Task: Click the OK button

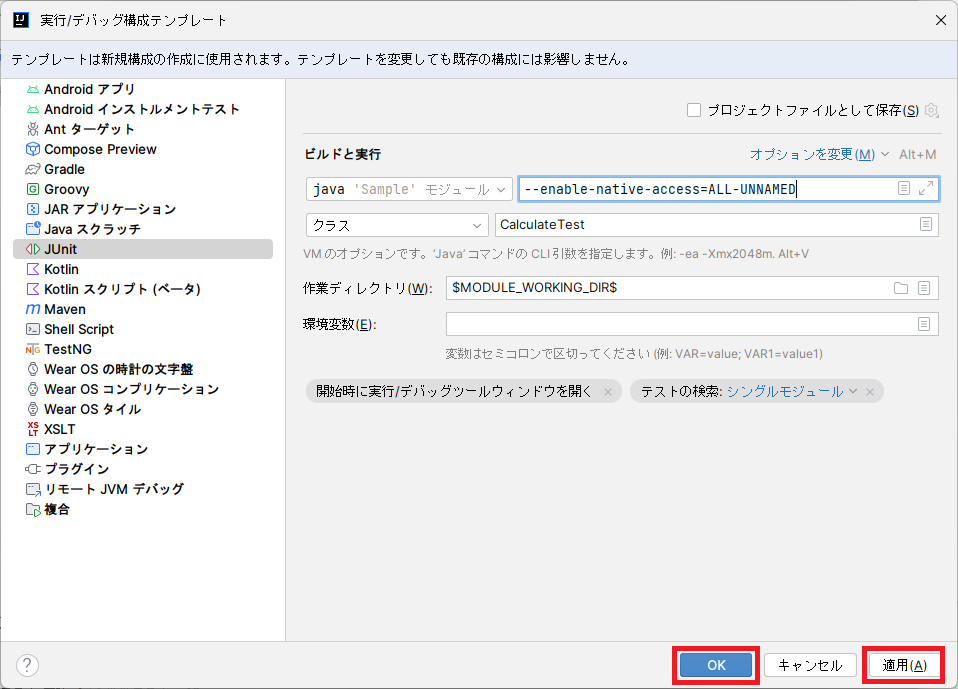Action: 716,665
